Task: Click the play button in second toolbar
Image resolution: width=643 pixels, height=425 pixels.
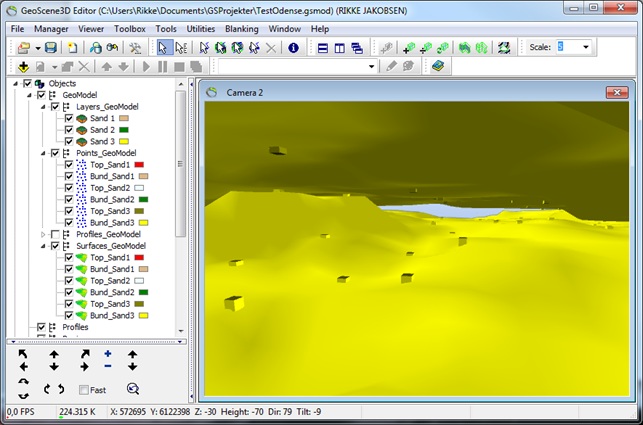Action: (146, 66)
